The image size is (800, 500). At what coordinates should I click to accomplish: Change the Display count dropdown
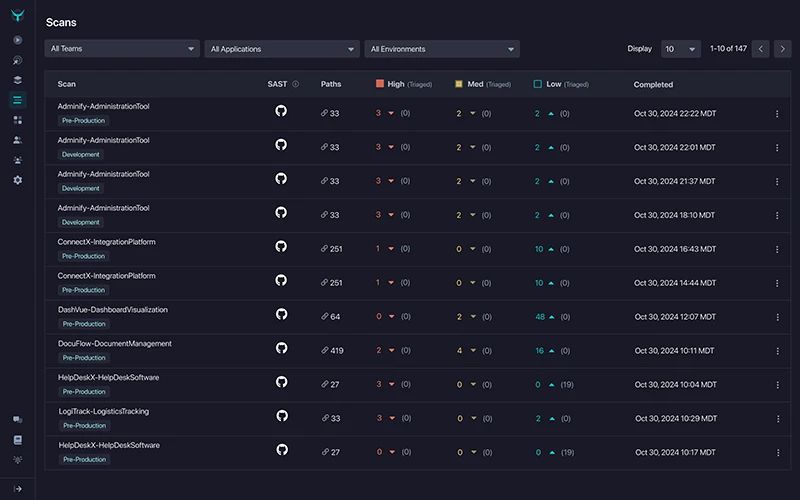pos(680,49)
